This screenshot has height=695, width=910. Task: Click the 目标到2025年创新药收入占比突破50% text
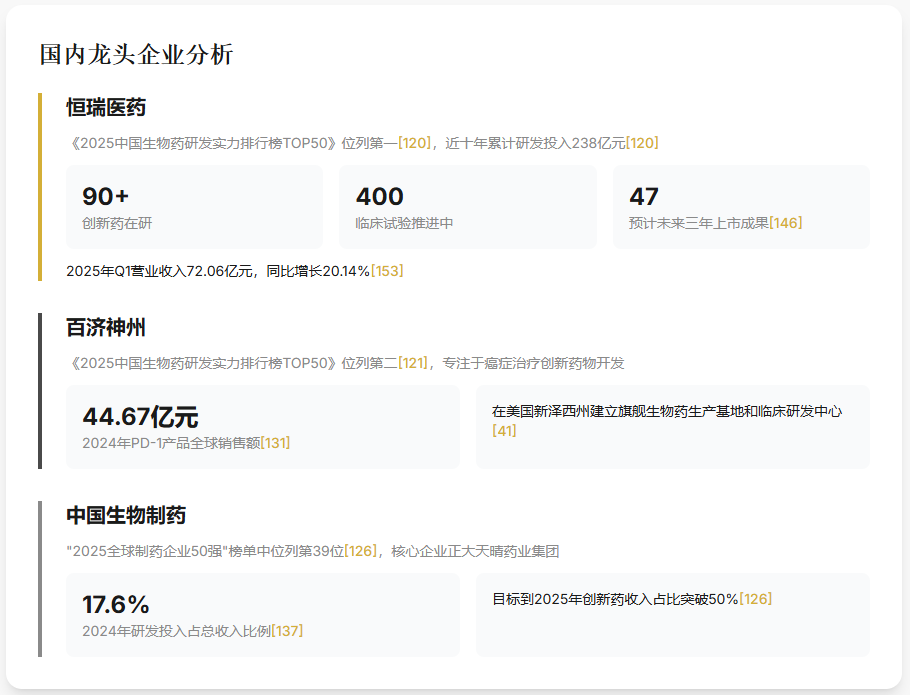click(x=615, y=599)
